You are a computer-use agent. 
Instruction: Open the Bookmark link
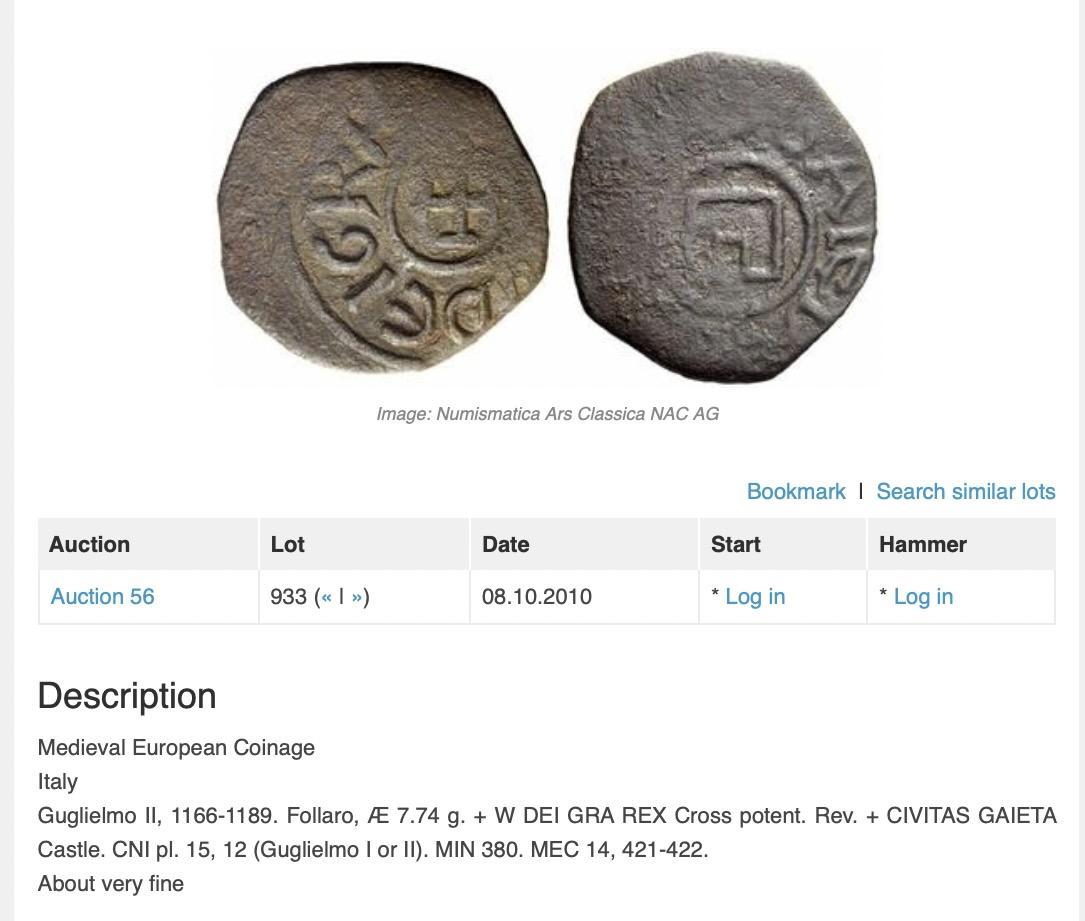pos(796,491)
